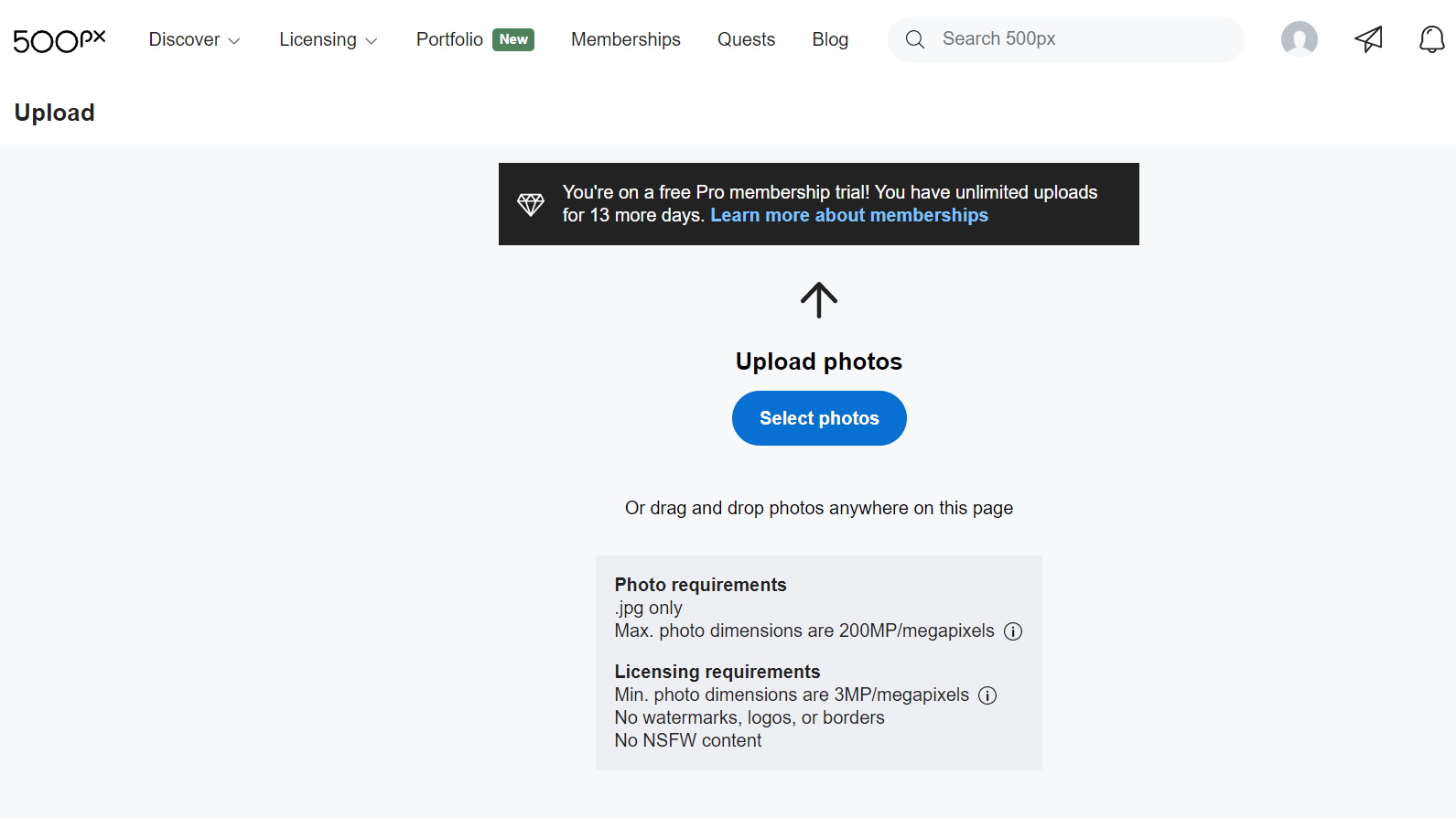Show info for max photo dimensions
This screenshot has height=819, width=1456.
pyautogui.click(x=1013, y=631)
